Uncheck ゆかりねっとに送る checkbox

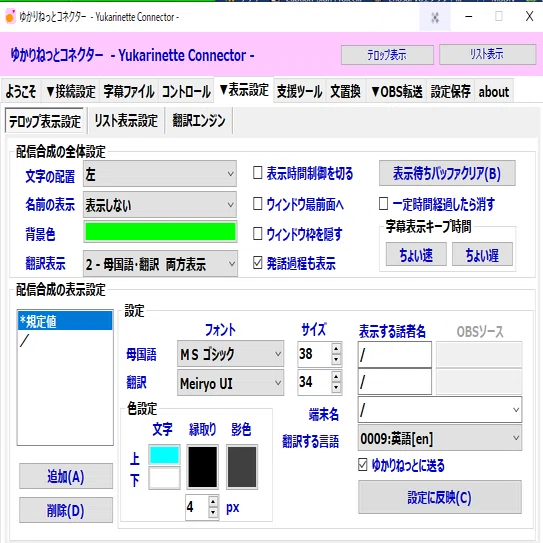(363, 465)
